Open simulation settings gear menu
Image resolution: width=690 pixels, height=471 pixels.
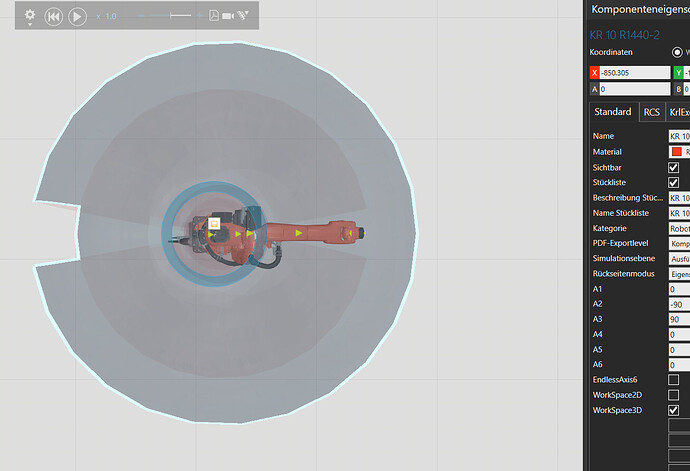point(30,16)
